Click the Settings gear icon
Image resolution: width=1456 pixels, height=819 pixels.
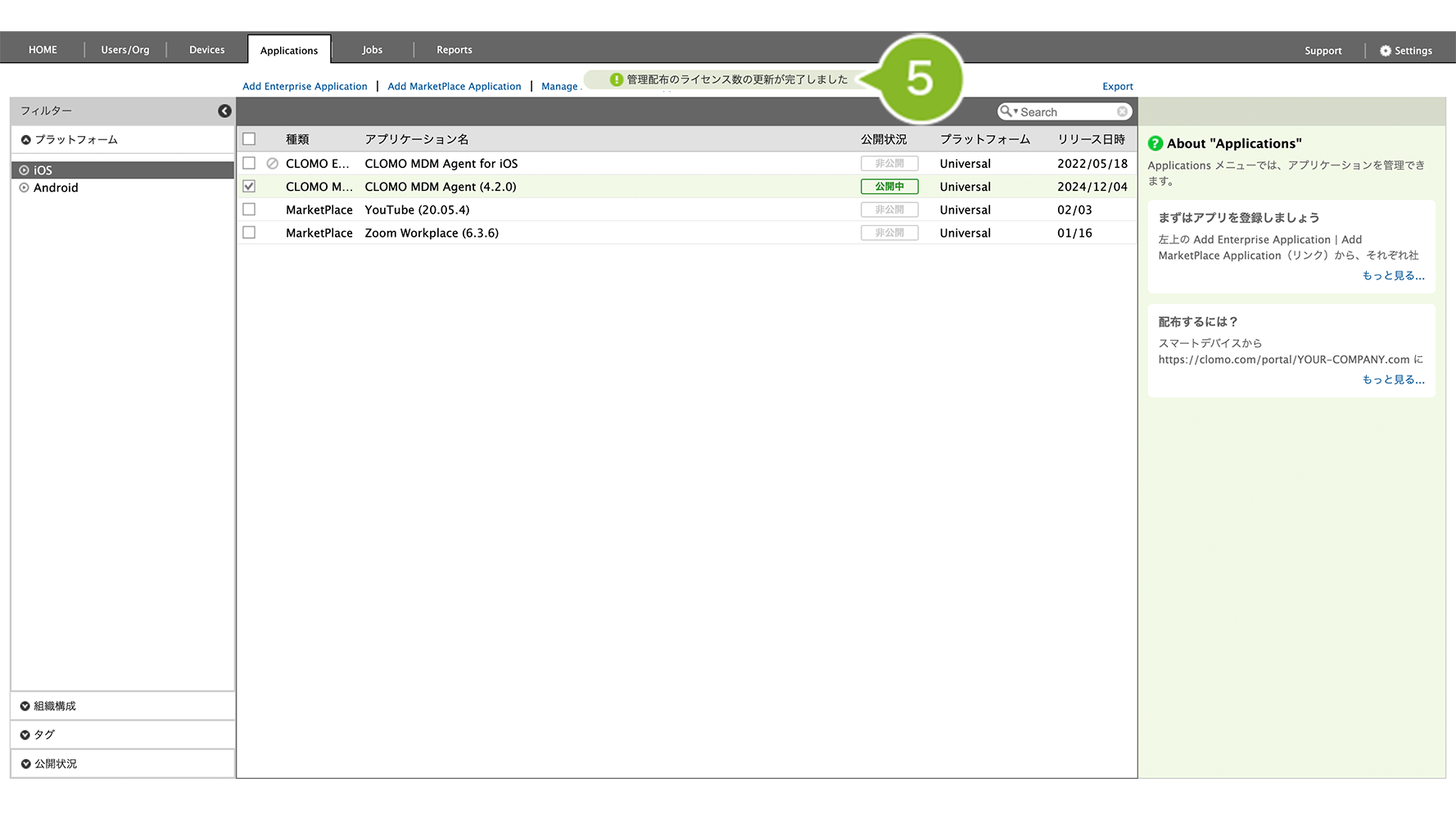coord(1385,51)
